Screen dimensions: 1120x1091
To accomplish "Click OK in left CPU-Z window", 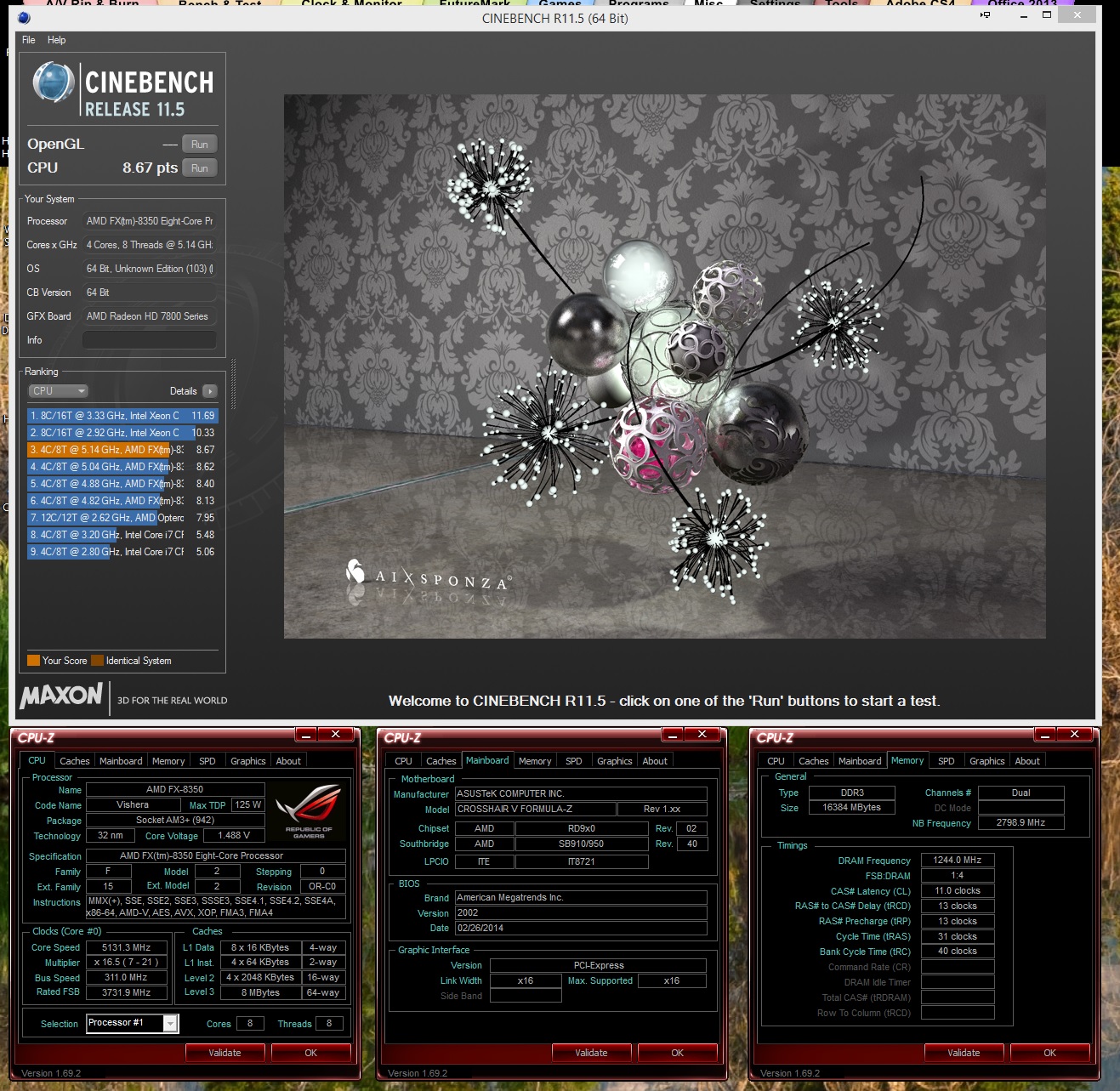I will click(311, 1053).
